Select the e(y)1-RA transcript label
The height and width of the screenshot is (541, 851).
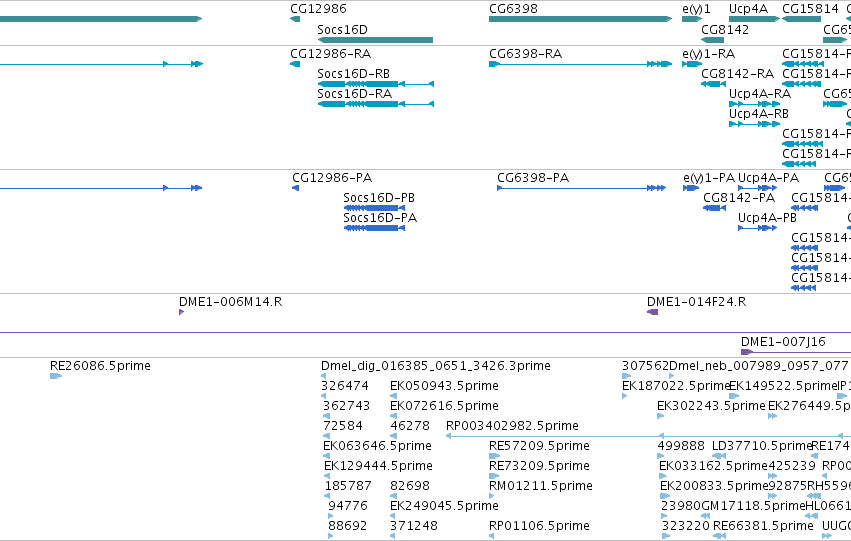[709, 54]
